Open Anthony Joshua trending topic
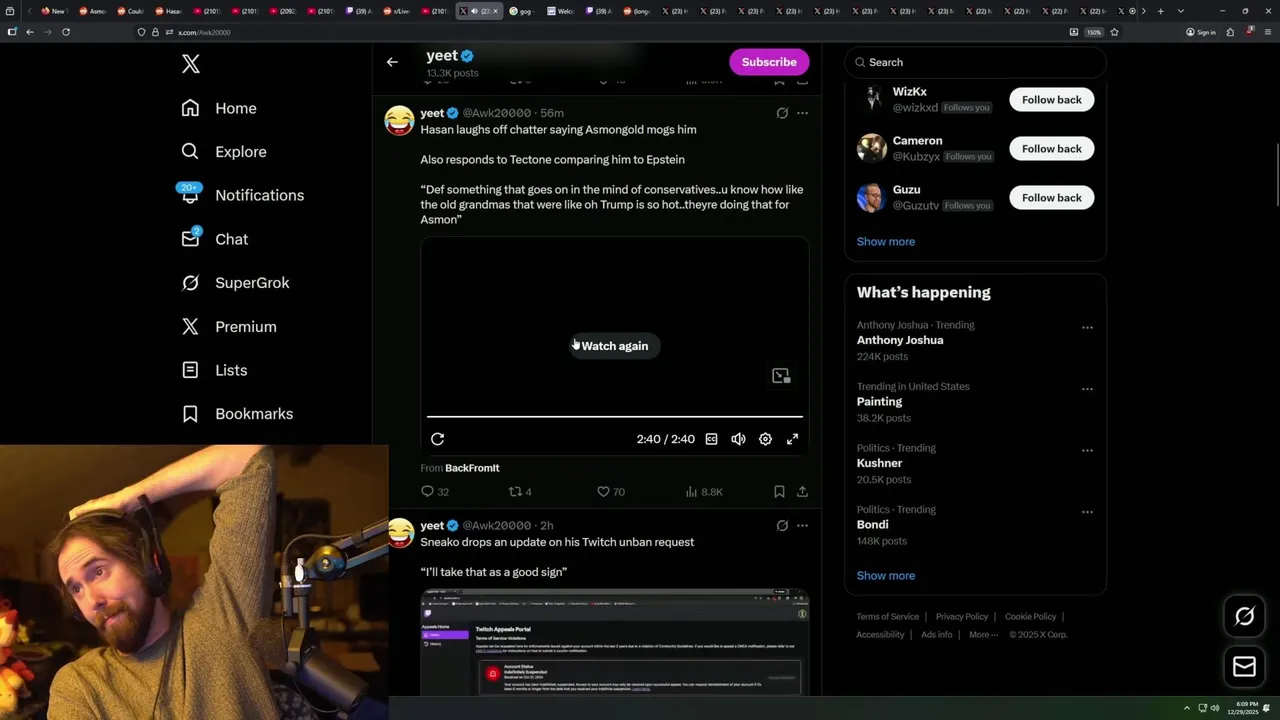The image size is (1280, 720). tap(900, 341)
